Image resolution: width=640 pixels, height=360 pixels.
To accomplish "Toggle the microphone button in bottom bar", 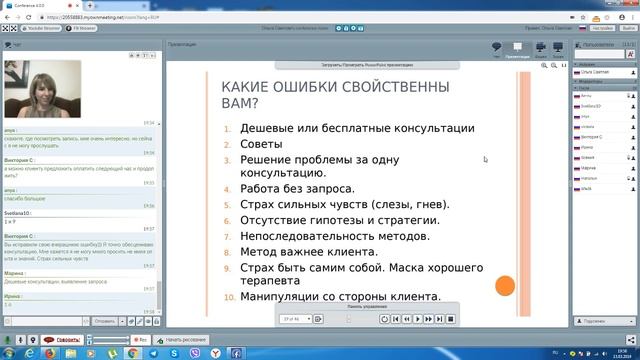I will 20,340.
